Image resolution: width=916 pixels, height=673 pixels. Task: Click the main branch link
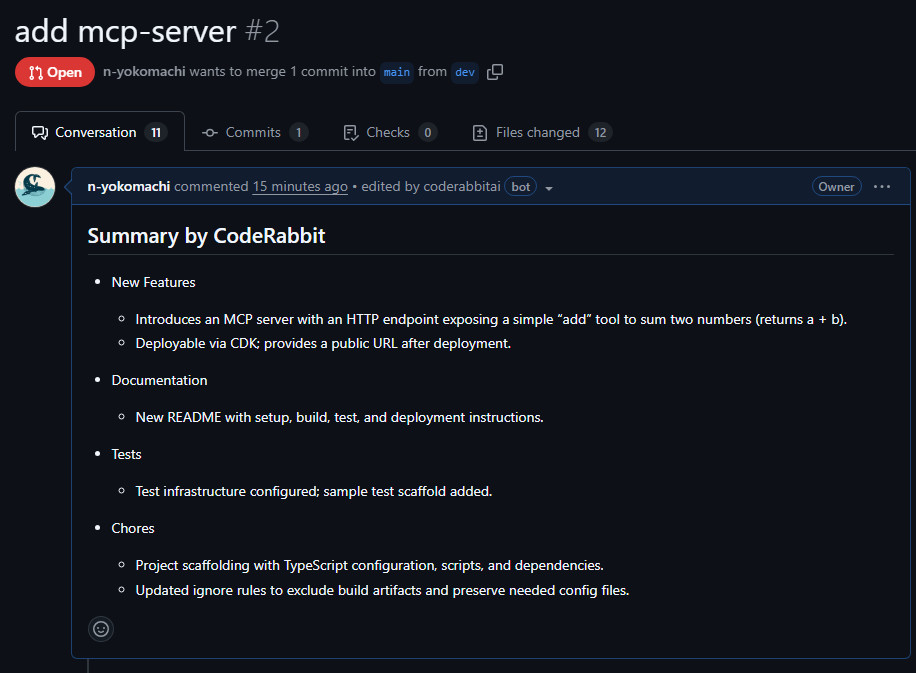[x=397, y=72]
